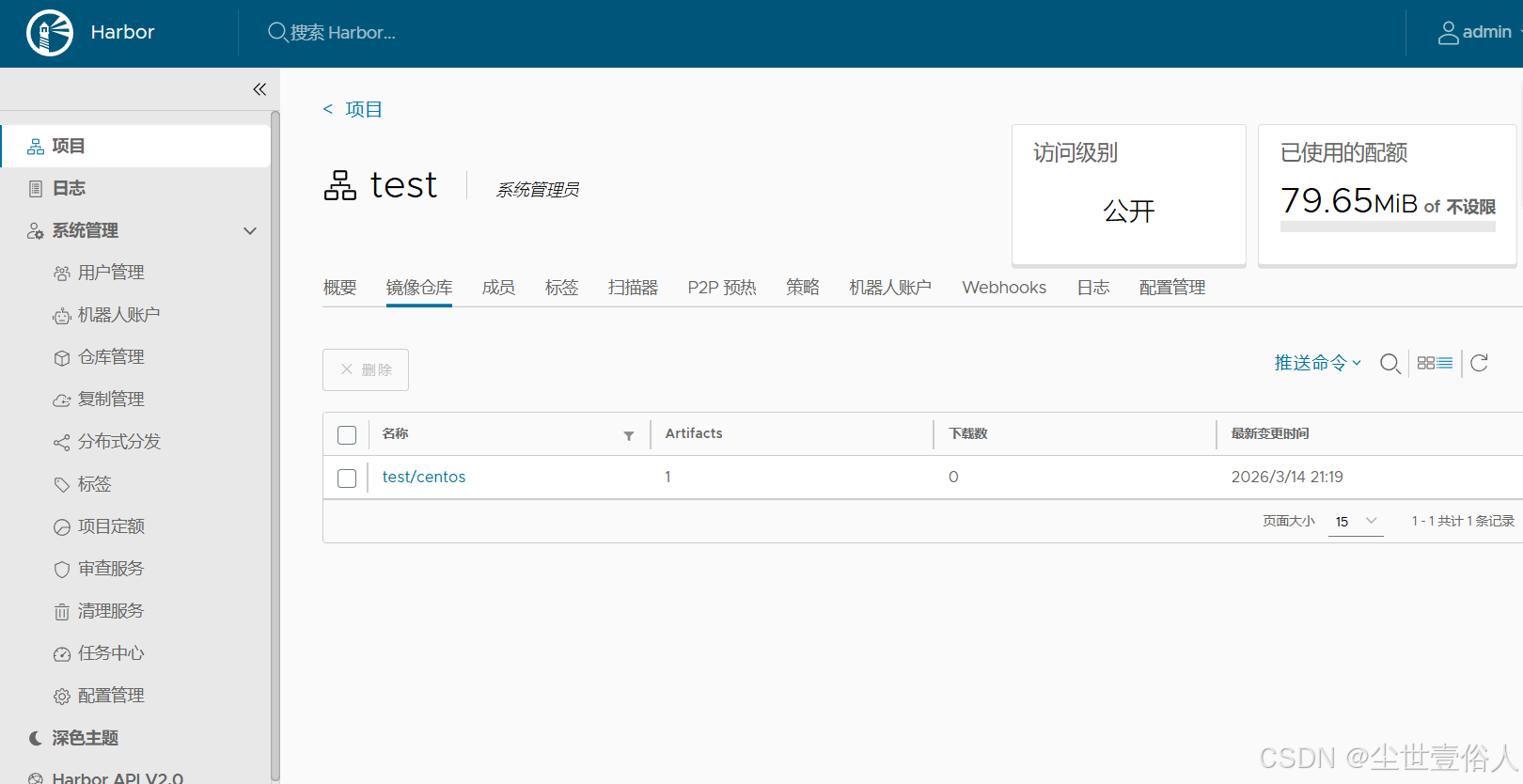
Task: Open 复制管理 in sidebar
Action: [x=111, y=400]
